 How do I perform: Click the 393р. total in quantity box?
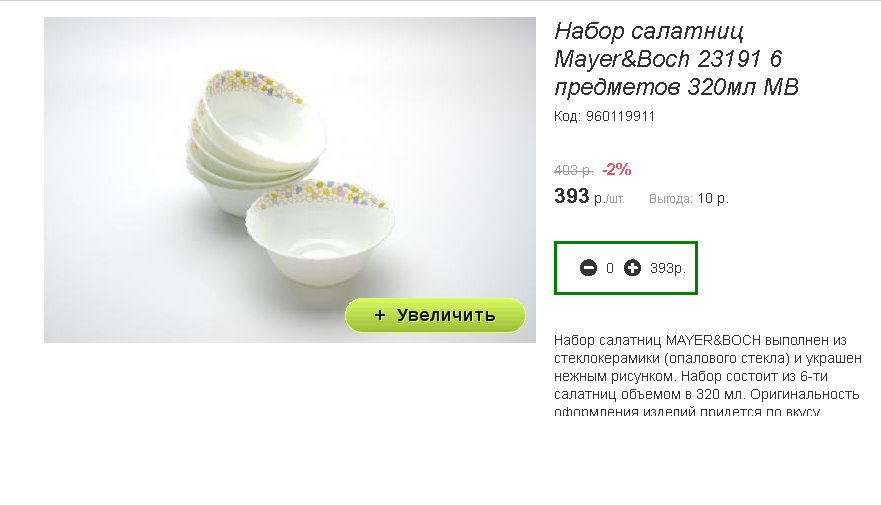(x=667, y=269)
